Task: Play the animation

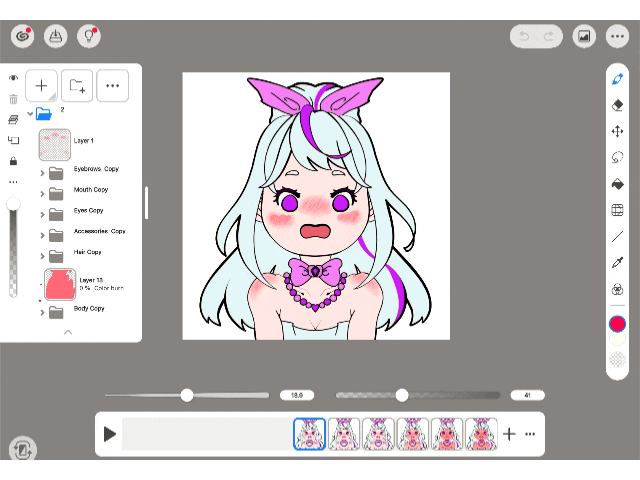Action: [109, 434]
